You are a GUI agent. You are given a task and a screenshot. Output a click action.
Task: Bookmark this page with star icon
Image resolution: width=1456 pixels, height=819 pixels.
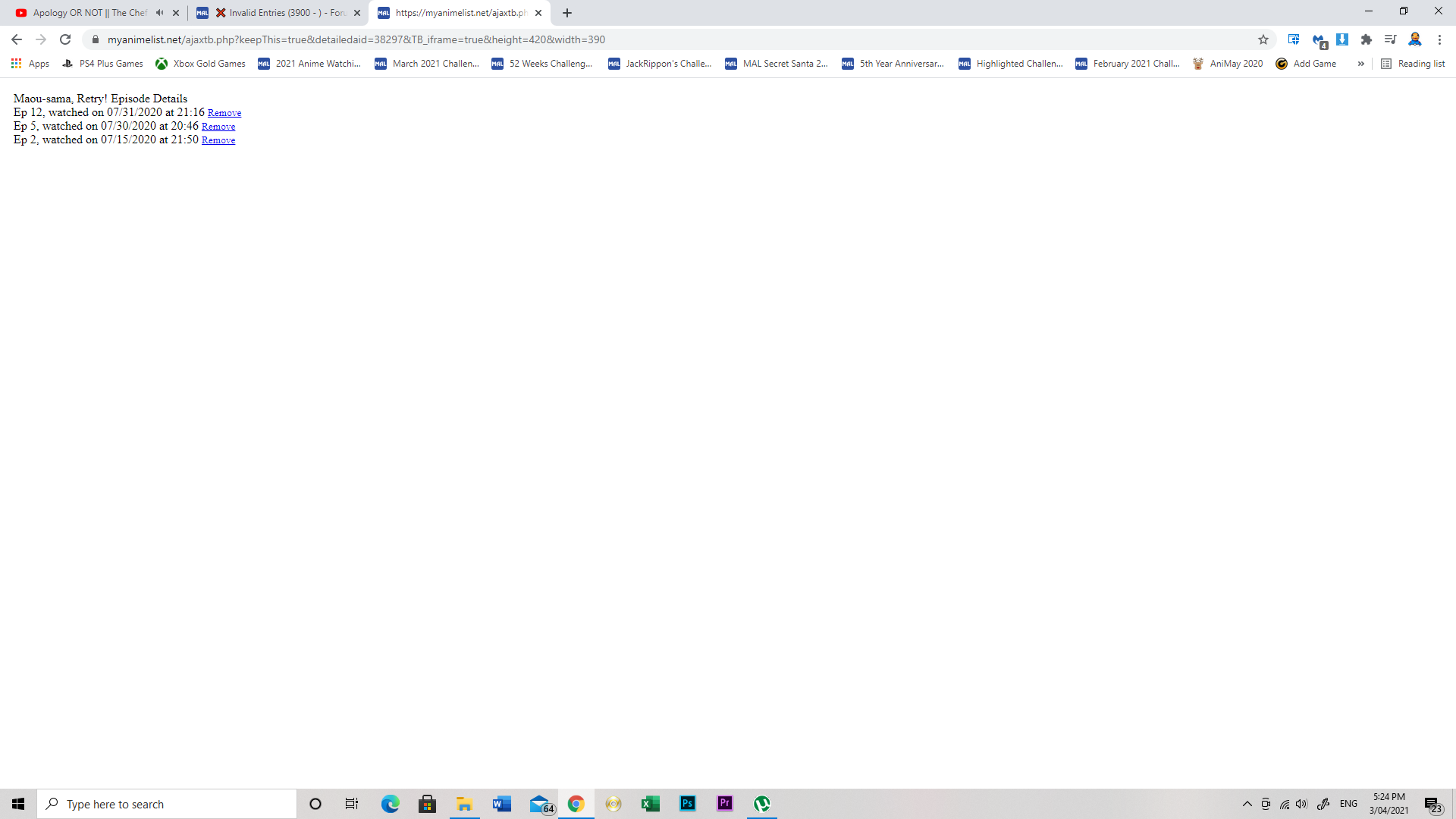click(1263, 39)
